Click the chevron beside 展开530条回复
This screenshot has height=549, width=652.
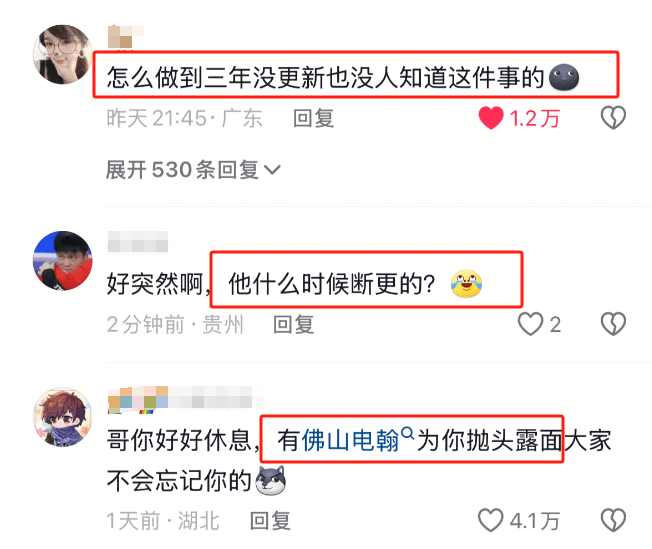tap(272, 170)
